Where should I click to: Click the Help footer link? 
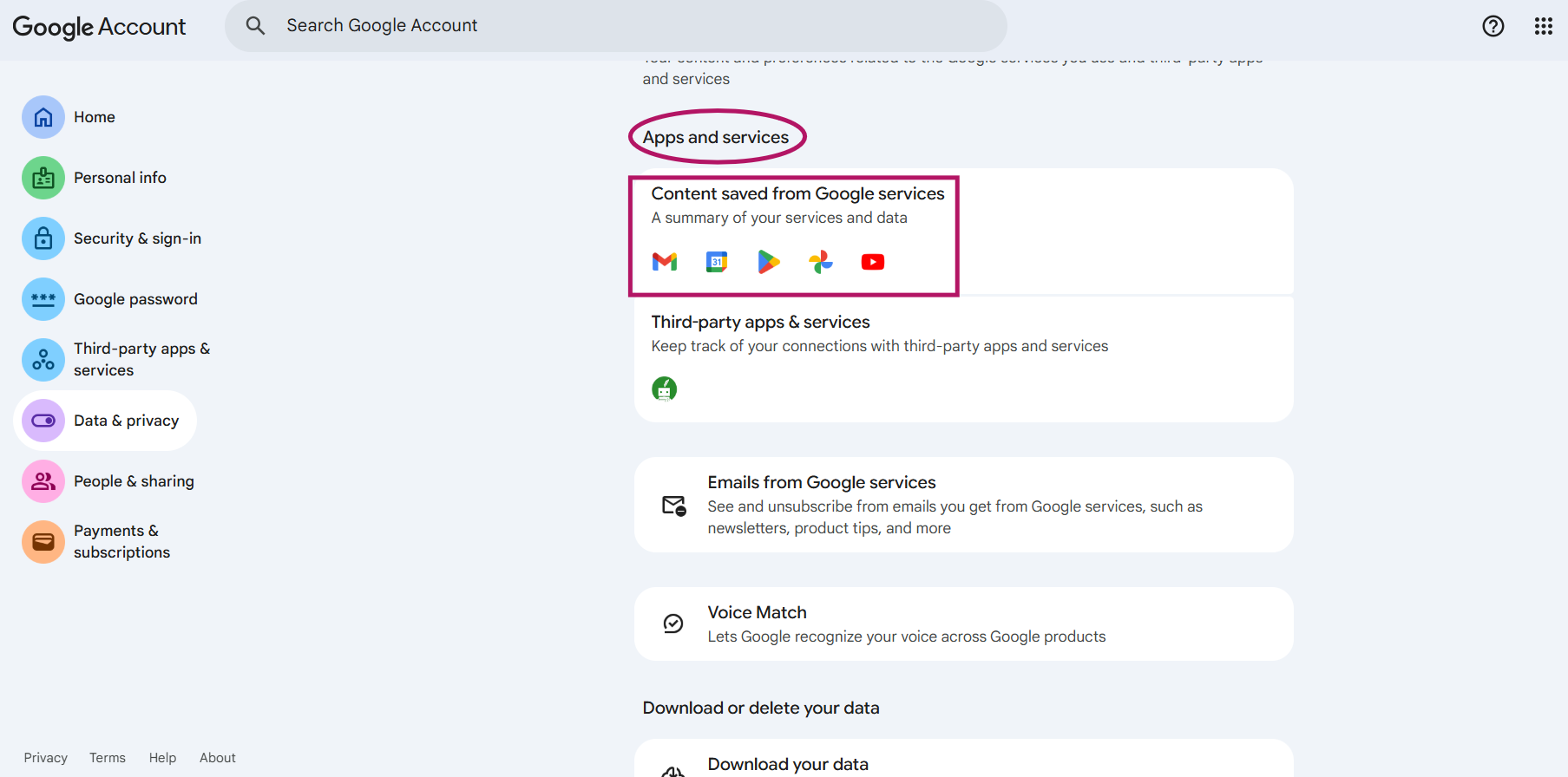pyautogui.click(x=162, y=758)
